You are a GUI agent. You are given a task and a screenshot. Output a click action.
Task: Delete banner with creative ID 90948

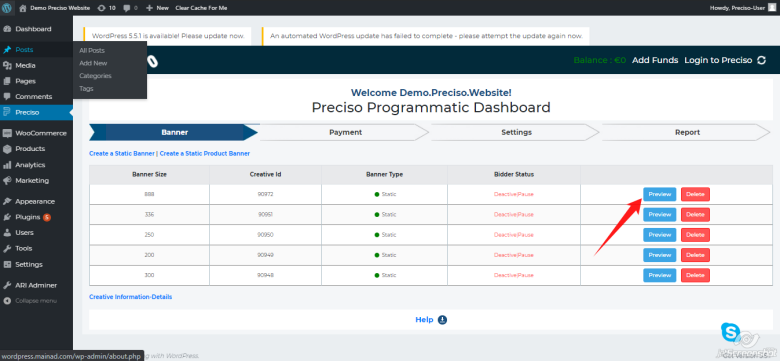(x=695, y=275)
